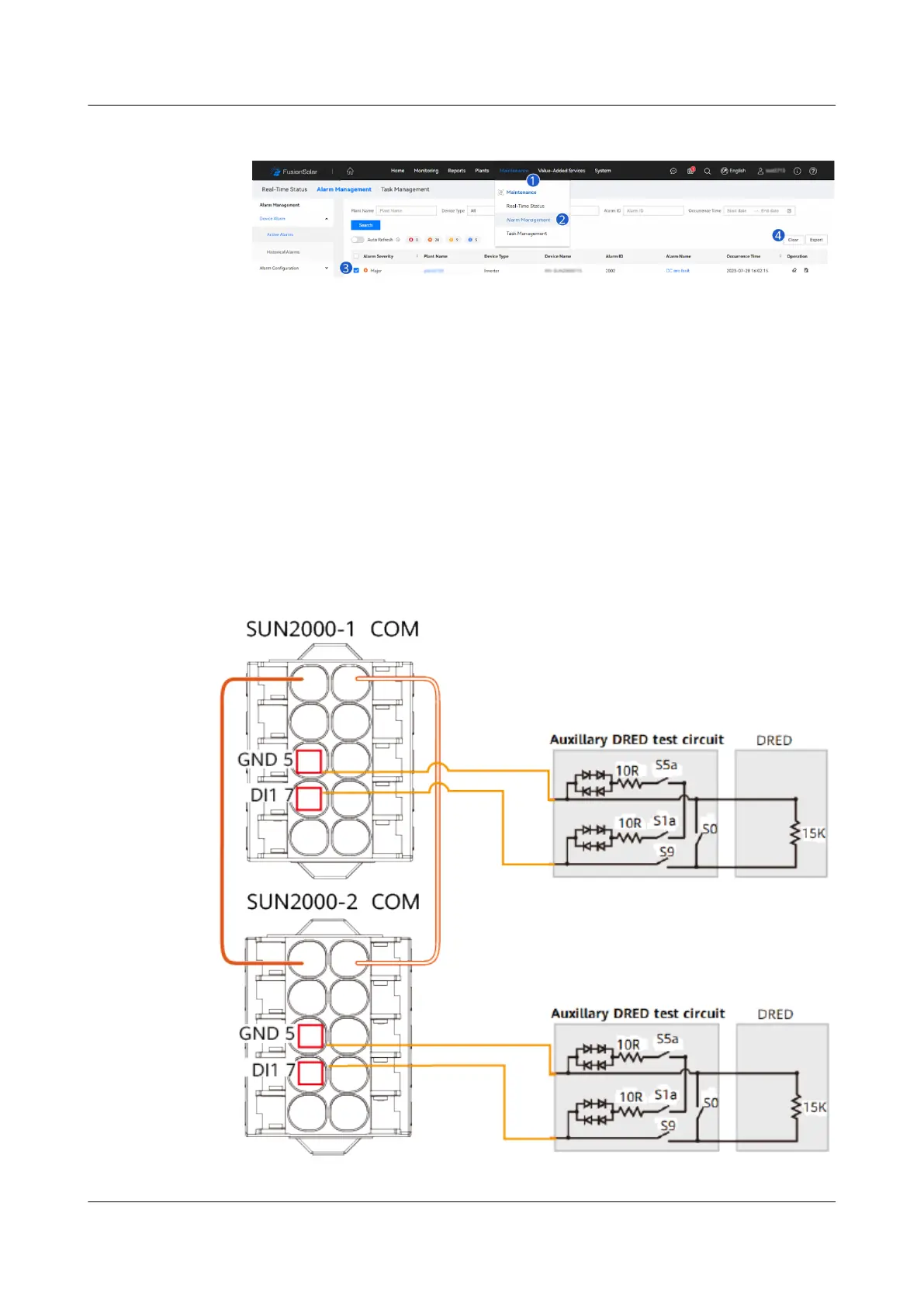Open the blurred plant name link
The width and height of the screenshot is (924, 1307).
(x=434, y=271)
